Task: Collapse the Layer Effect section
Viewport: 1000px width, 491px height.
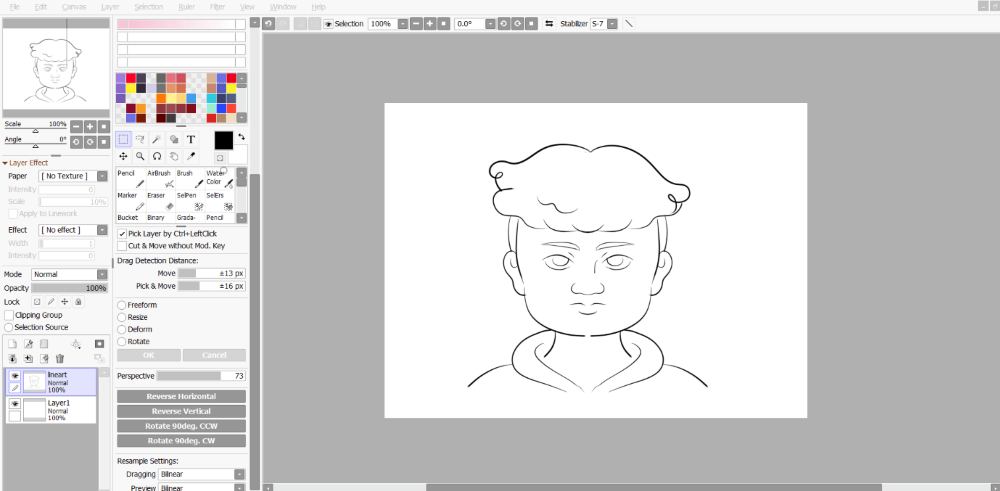Action: [x=5, y=163]
